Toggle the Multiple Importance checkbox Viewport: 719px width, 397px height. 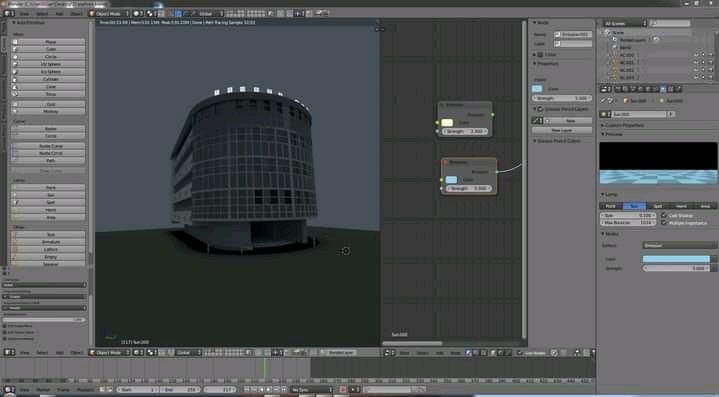pyautogui.click(x=664, y=223)
